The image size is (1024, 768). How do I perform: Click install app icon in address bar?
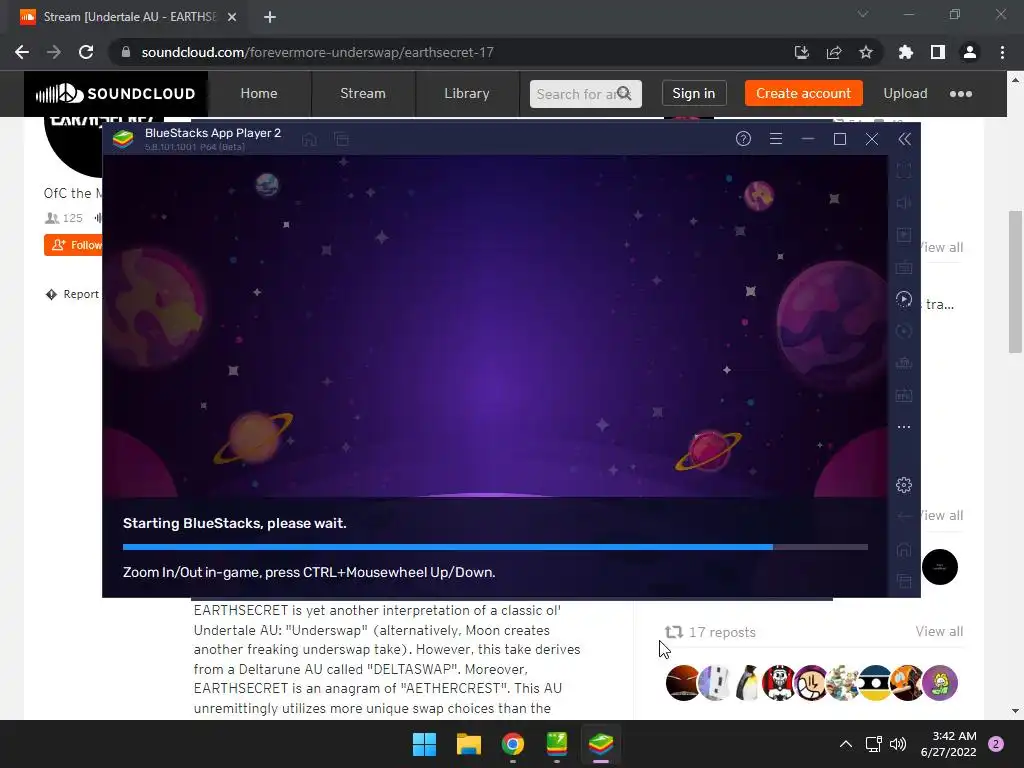(801, 52)
